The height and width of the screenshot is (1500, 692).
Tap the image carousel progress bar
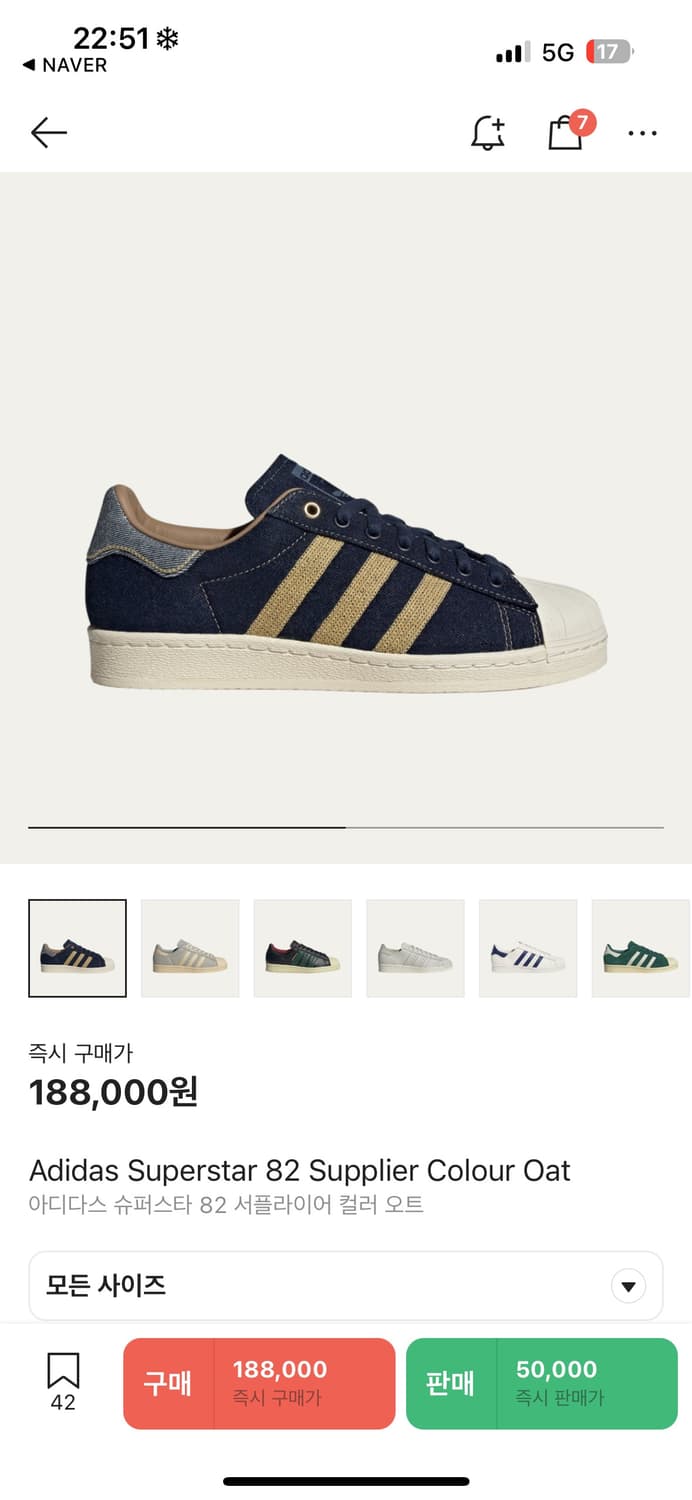[346, 828]
